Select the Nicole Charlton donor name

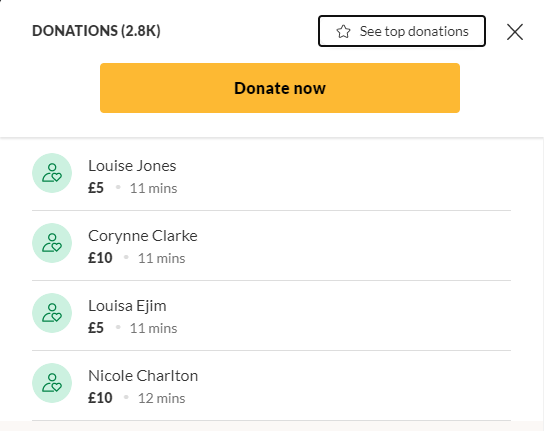tap(143, 376)
